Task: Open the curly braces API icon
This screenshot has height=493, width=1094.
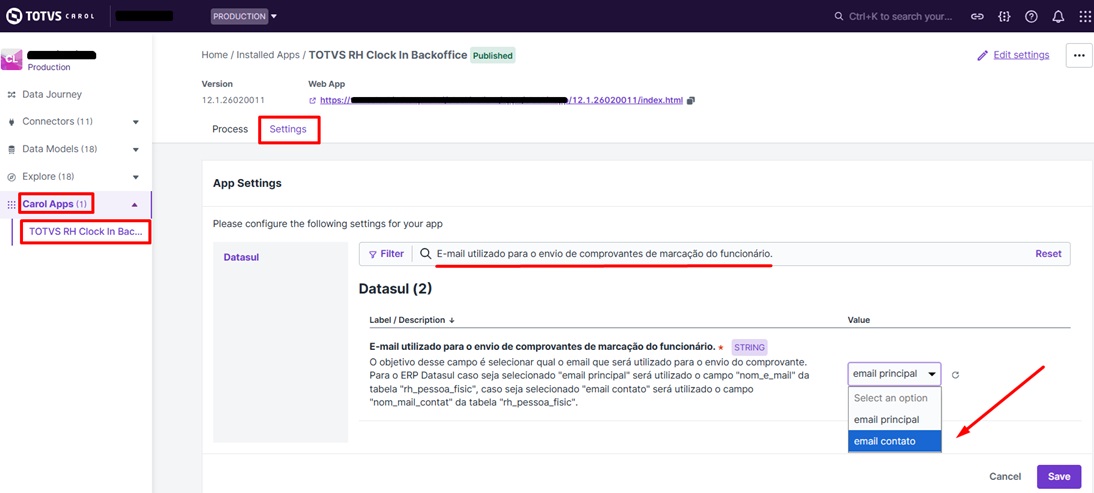Action: [1005, 16]
